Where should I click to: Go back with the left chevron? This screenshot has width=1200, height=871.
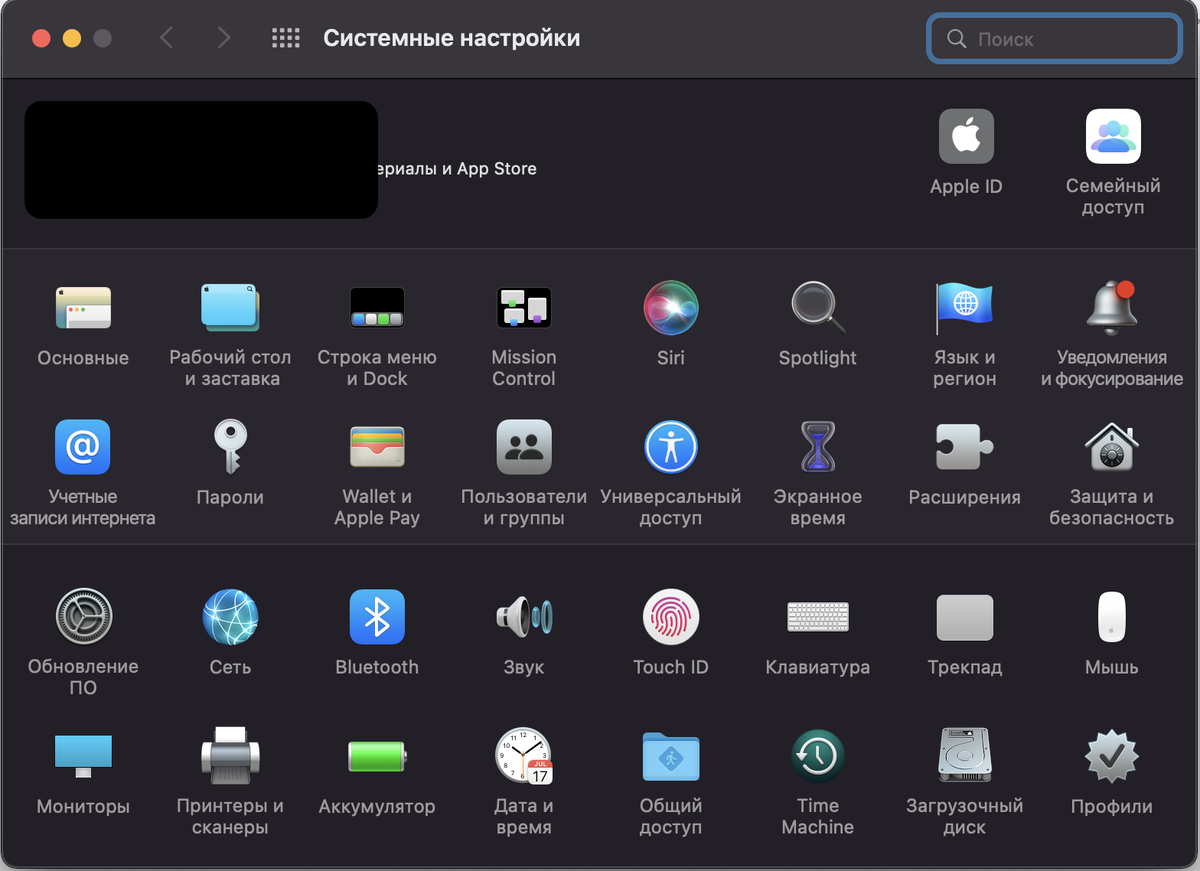[167, 38]
